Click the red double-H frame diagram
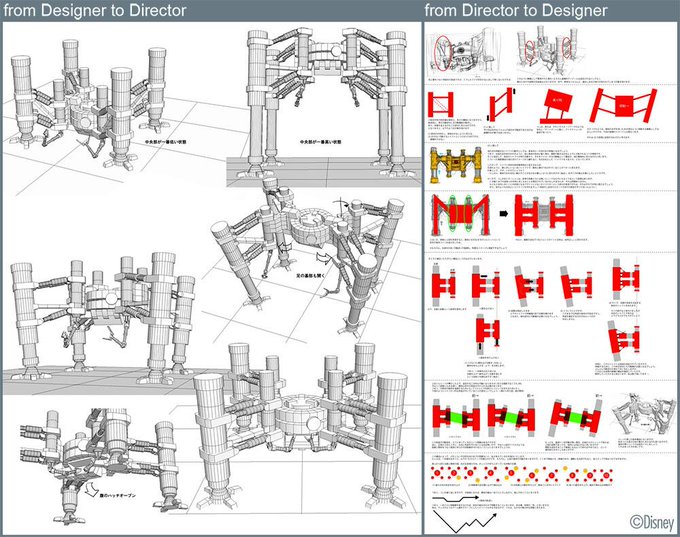Image resolution: width=680 pixels, height=537 pixels. [x=544, y=215]
